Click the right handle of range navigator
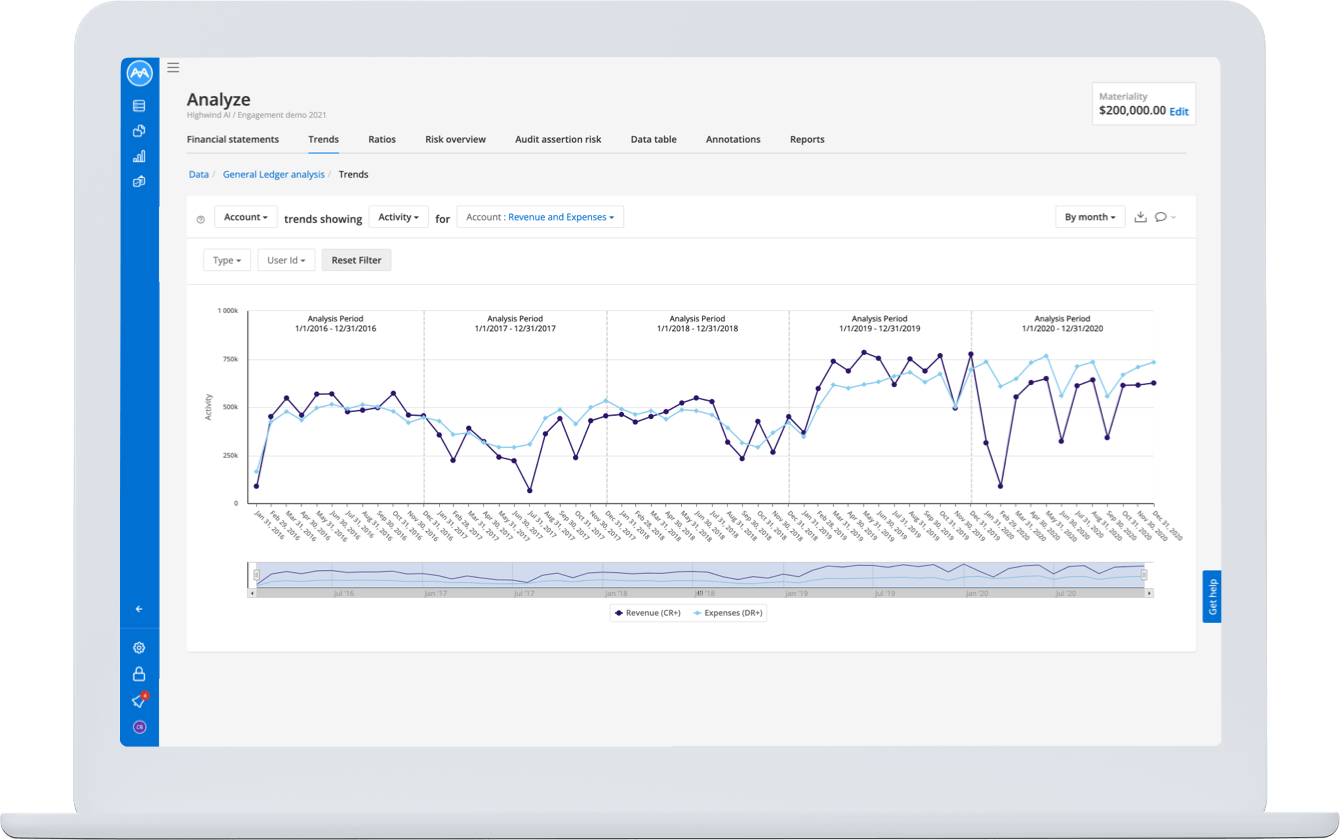This screenshot has width=1340, height=840. [x=1145, y=575]
